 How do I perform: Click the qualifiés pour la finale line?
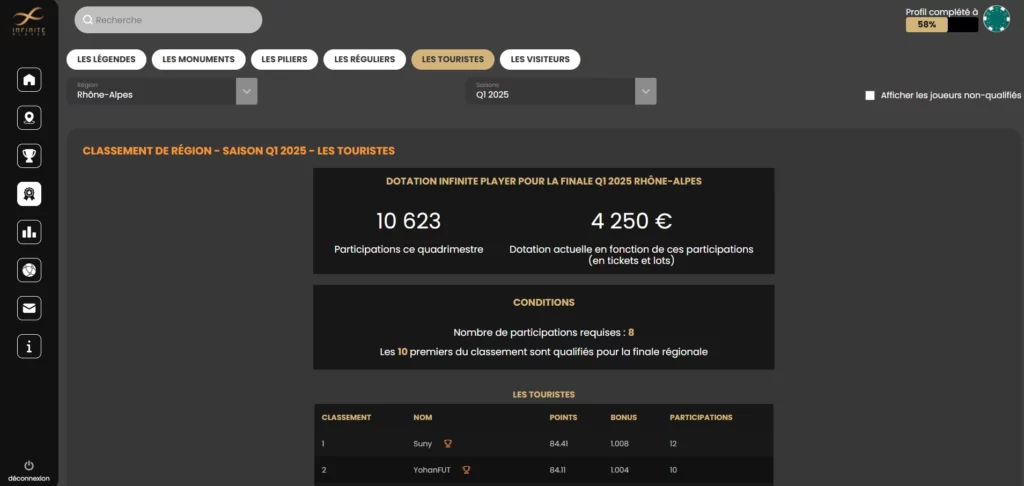[544, 351]
